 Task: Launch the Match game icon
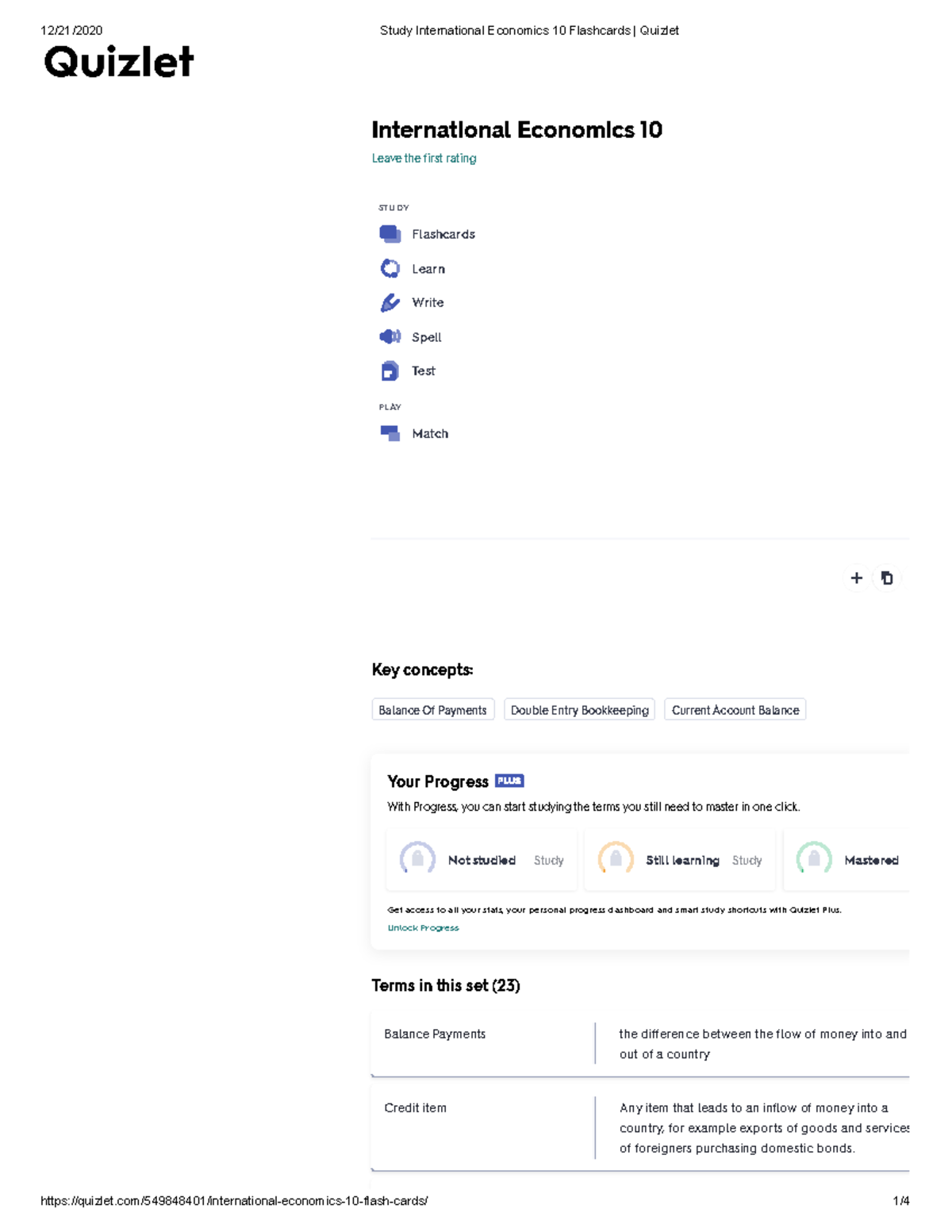click(x=390, y=433)
